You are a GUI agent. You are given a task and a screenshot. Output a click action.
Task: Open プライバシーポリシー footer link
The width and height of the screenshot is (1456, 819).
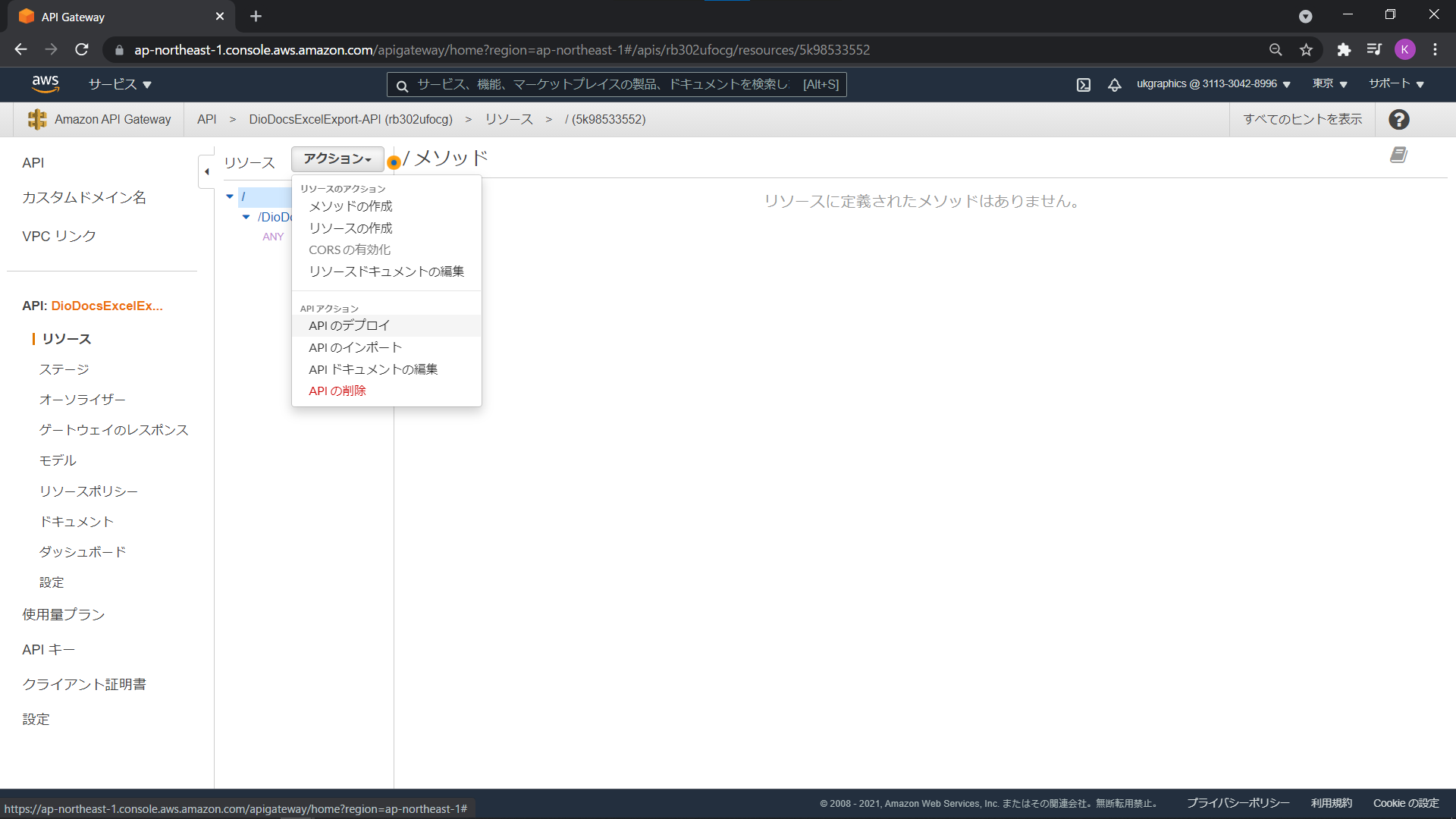pyautogui.click(x=1238, y=803)
